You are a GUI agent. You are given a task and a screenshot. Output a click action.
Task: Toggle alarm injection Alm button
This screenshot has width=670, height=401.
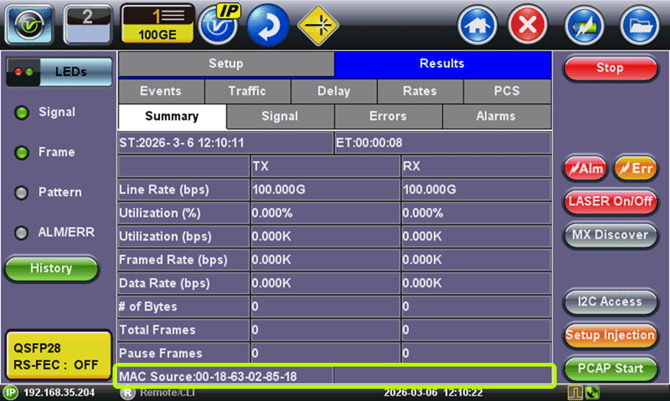pos(582,168)
